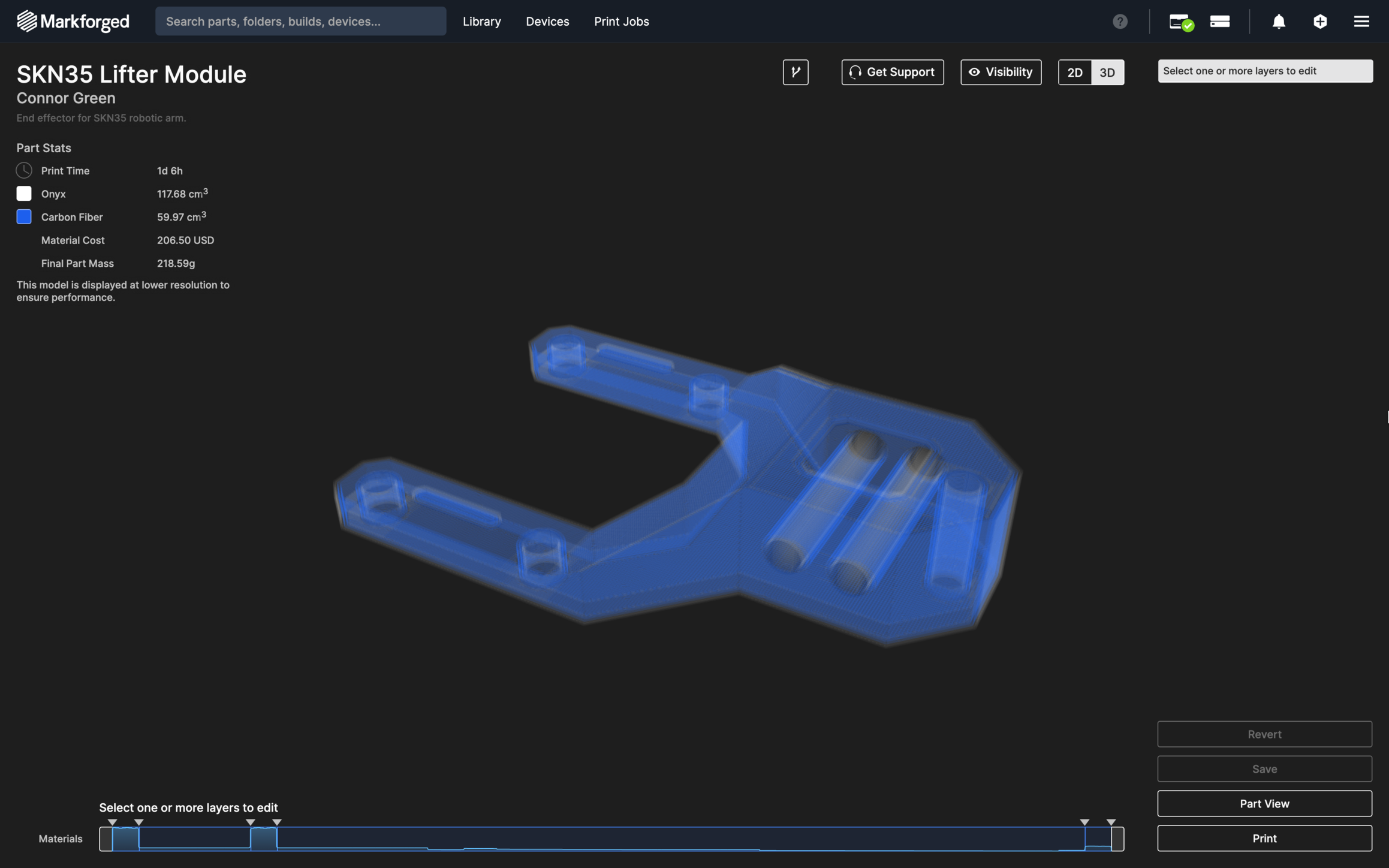Click the blue Carbon Fiber color swatch
This screenshot has height=868, width=1389.
[24, 216]
